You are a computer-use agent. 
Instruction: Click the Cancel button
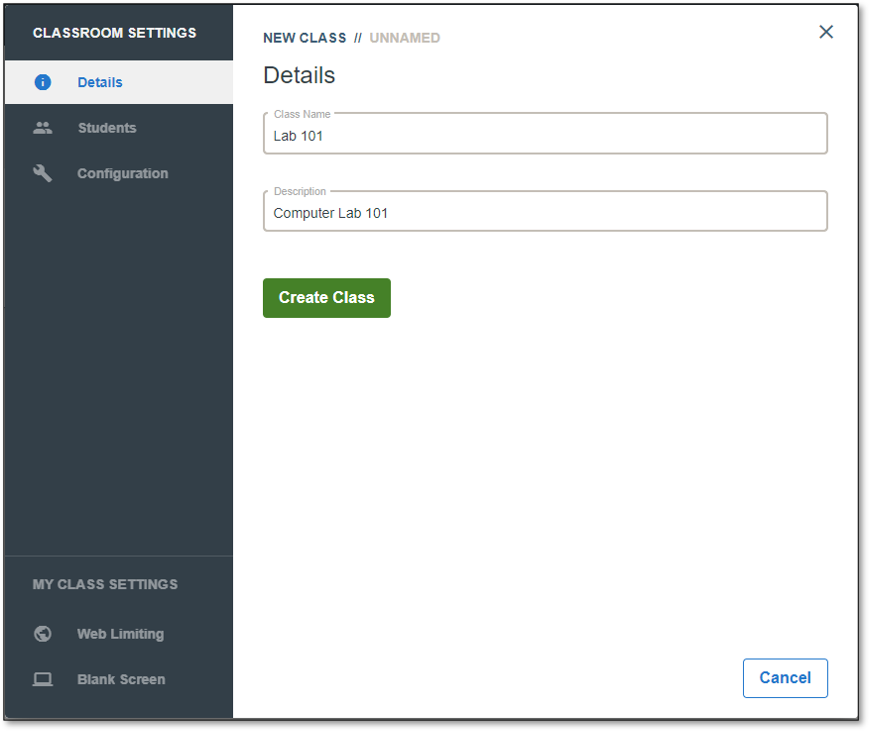coord(785,678)
